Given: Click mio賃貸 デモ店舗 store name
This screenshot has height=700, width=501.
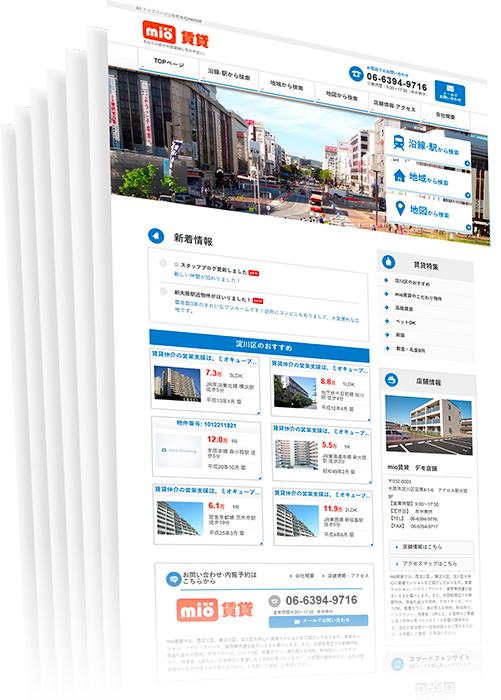Looking at the screenshot, I should click(x=412, y=468).
